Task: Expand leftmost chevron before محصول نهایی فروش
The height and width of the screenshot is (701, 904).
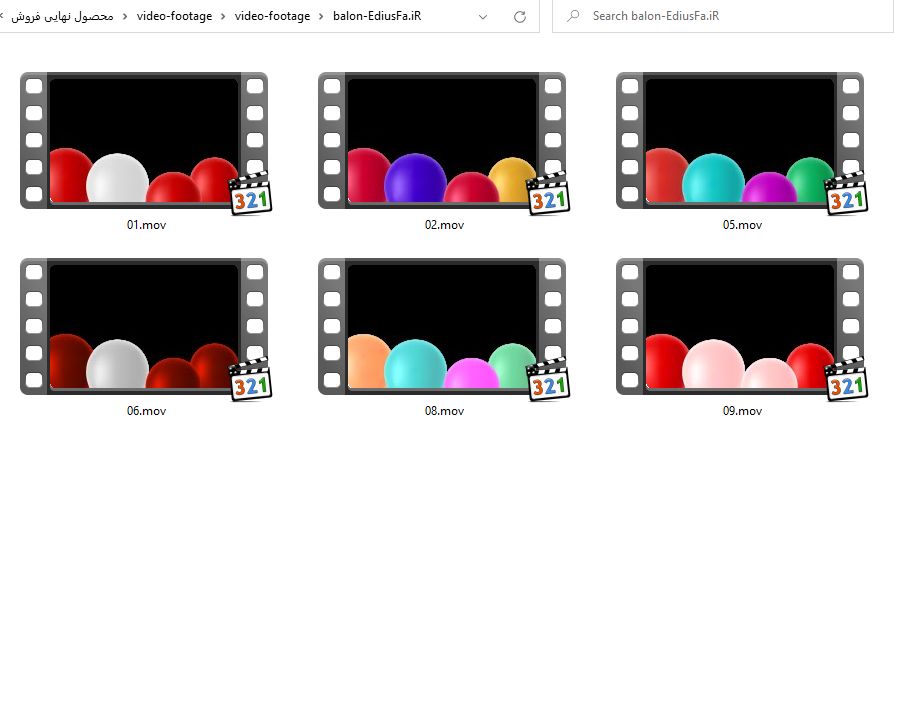Action: point(3,17)
